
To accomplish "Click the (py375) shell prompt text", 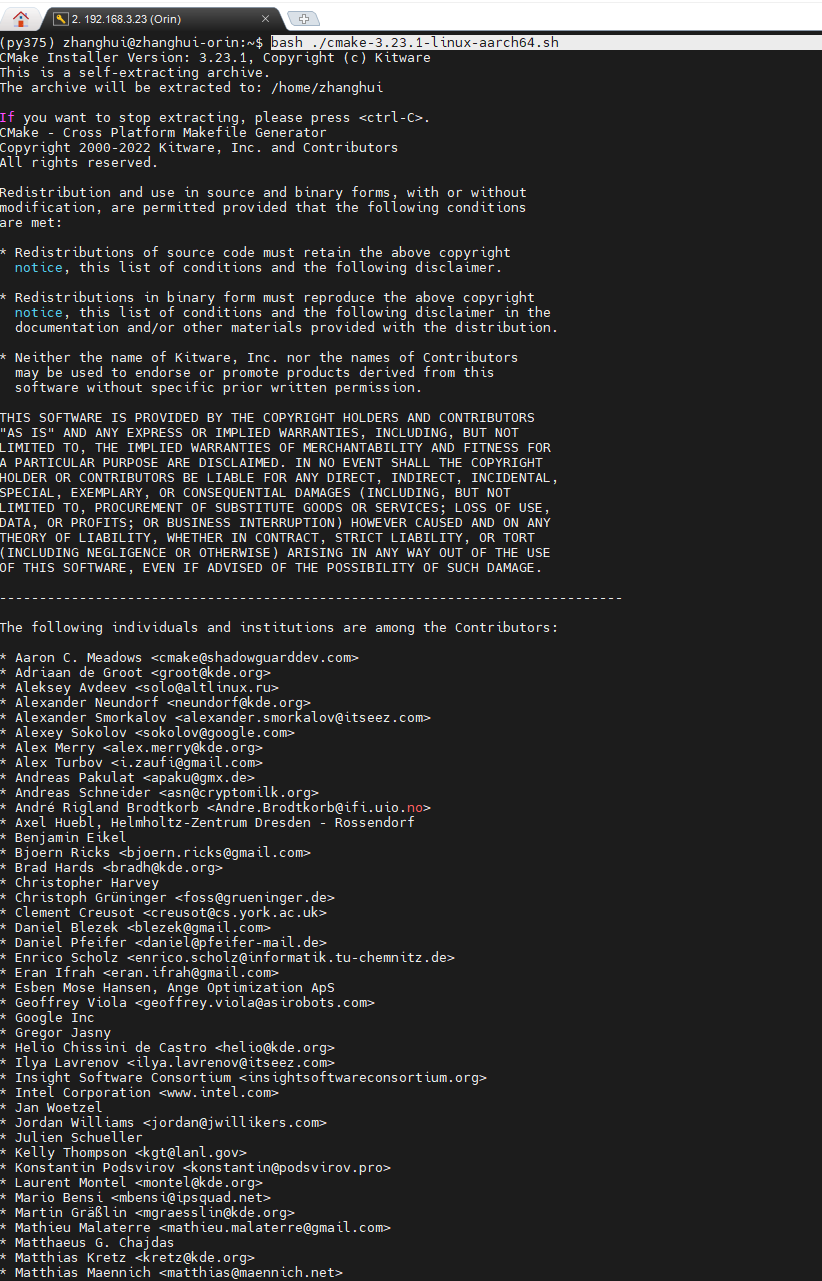I will pos(27,43).
